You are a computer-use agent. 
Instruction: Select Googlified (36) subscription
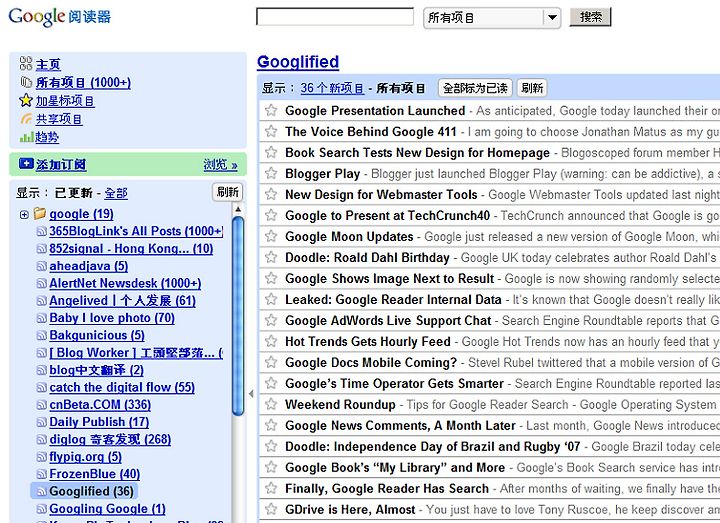click(91, 492)
